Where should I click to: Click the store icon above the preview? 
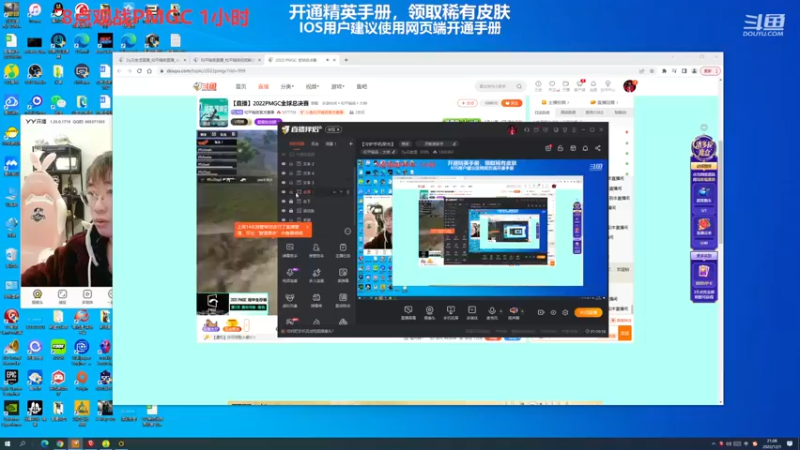pyautogui.click(x=573, y=148)
